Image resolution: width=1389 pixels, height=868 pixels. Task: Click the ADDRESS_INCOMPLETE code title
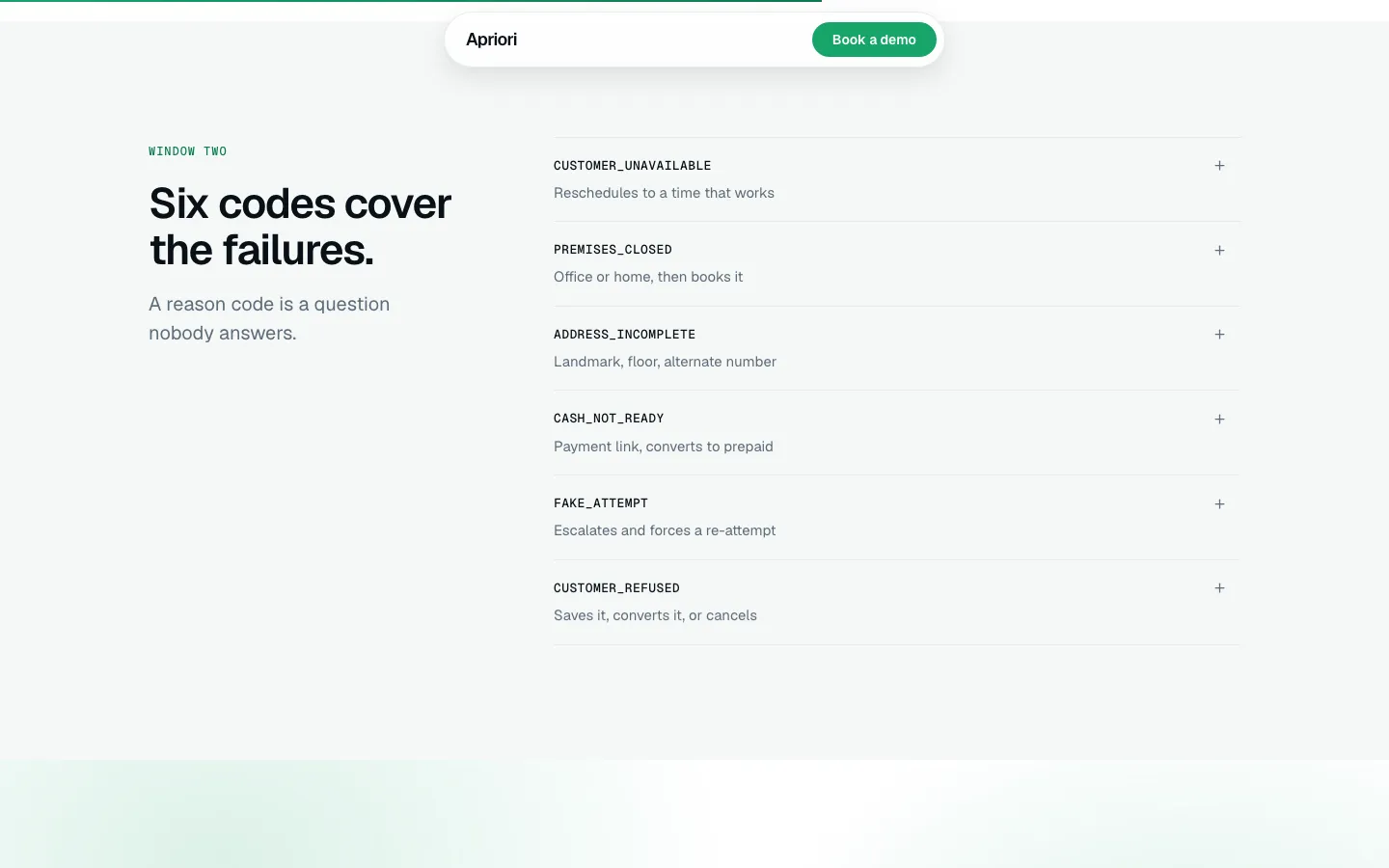[x=624, y=335]
